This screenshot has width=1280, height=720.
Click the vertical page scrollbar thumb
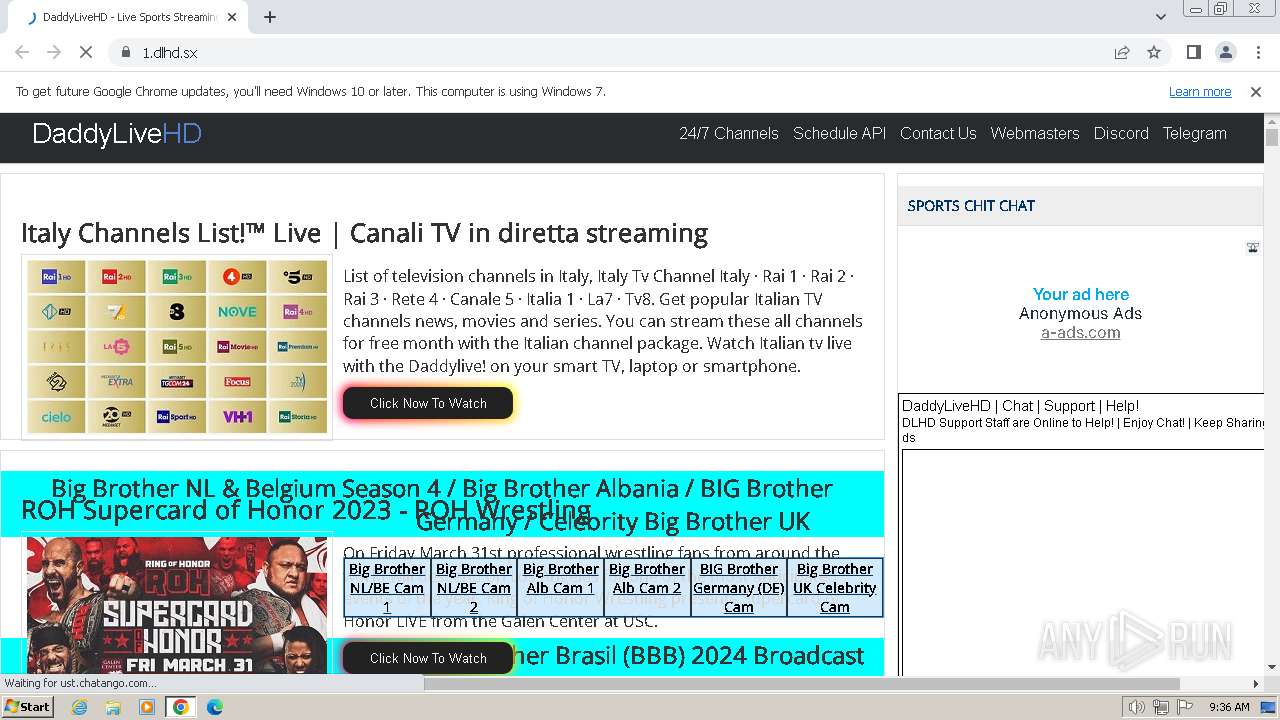click(x=1272, y=137)
